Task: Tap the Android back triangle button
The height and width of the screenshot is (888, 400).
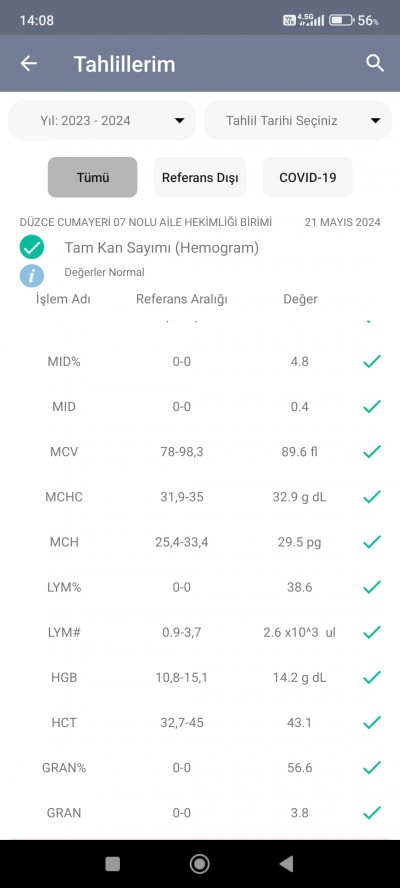Action: 286,864
